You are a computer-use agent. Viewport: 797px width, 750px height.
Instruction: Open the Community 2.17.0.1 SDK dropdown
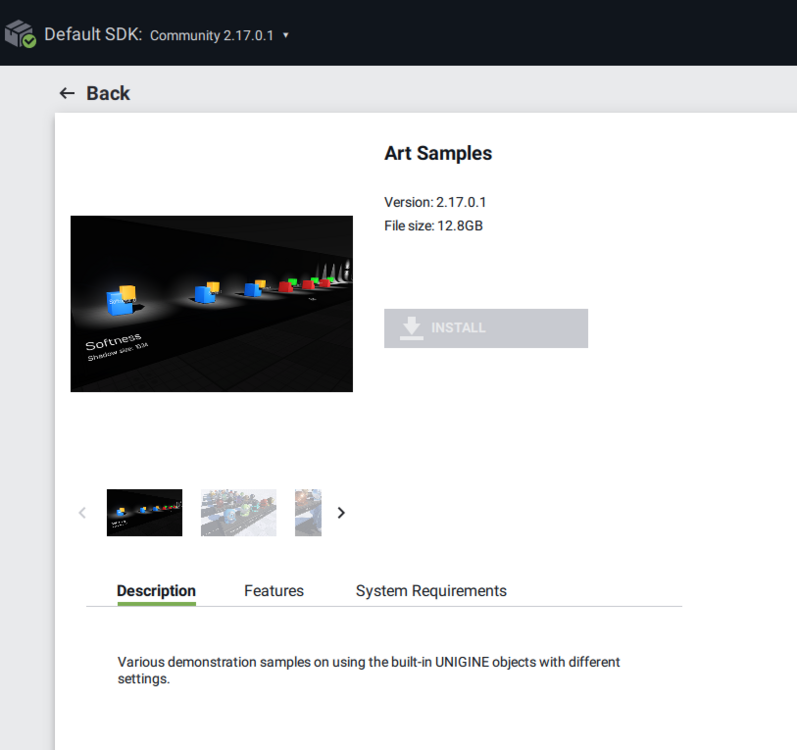[212, 35]
